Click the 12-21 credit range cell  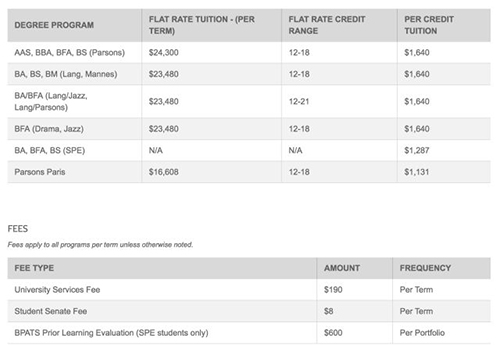tap(299, 102)
